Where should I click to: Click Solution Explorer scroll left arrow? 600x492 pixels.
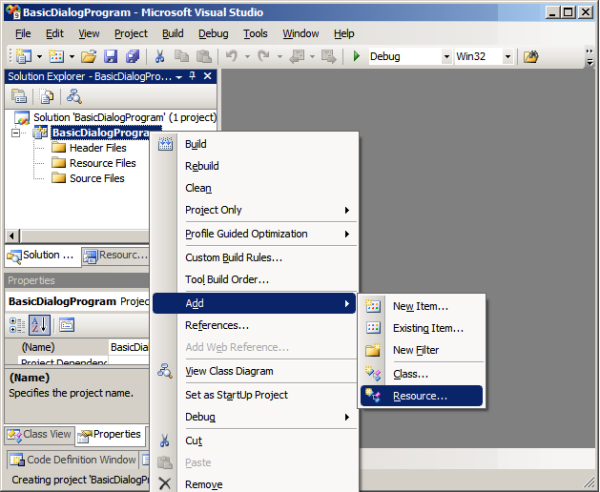pyautogui.click(x=12, y=236)
